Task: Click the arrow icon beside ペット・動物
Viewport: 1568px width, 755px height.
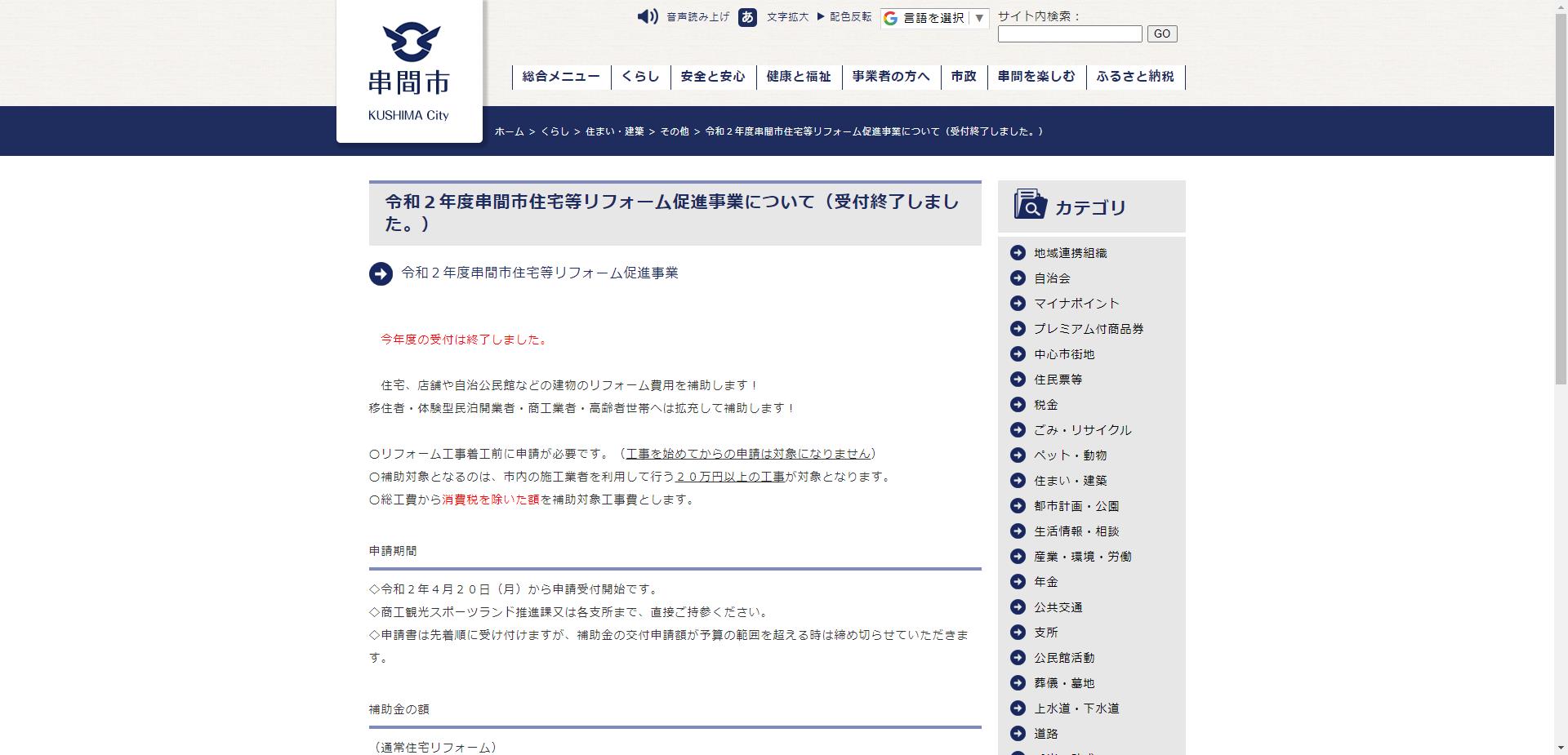Action: (x=1018, y=455)
